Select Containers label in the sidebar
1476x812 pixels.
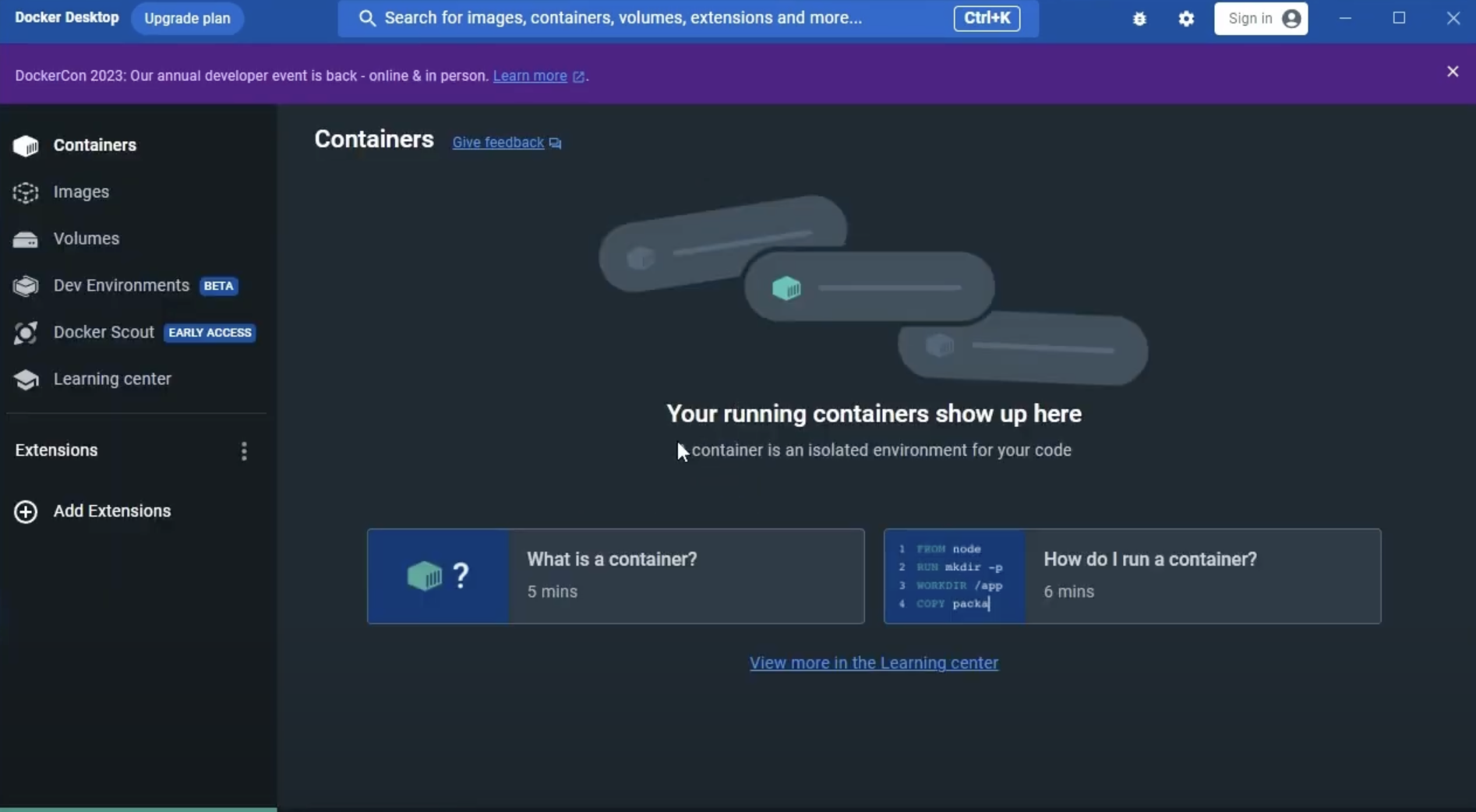tap(95, 145)
